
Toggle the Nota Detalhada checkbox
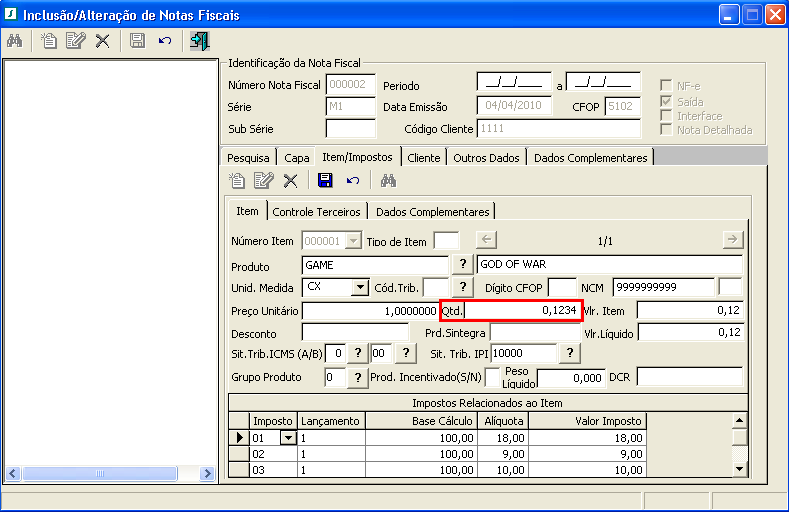[x=667, y=130]
